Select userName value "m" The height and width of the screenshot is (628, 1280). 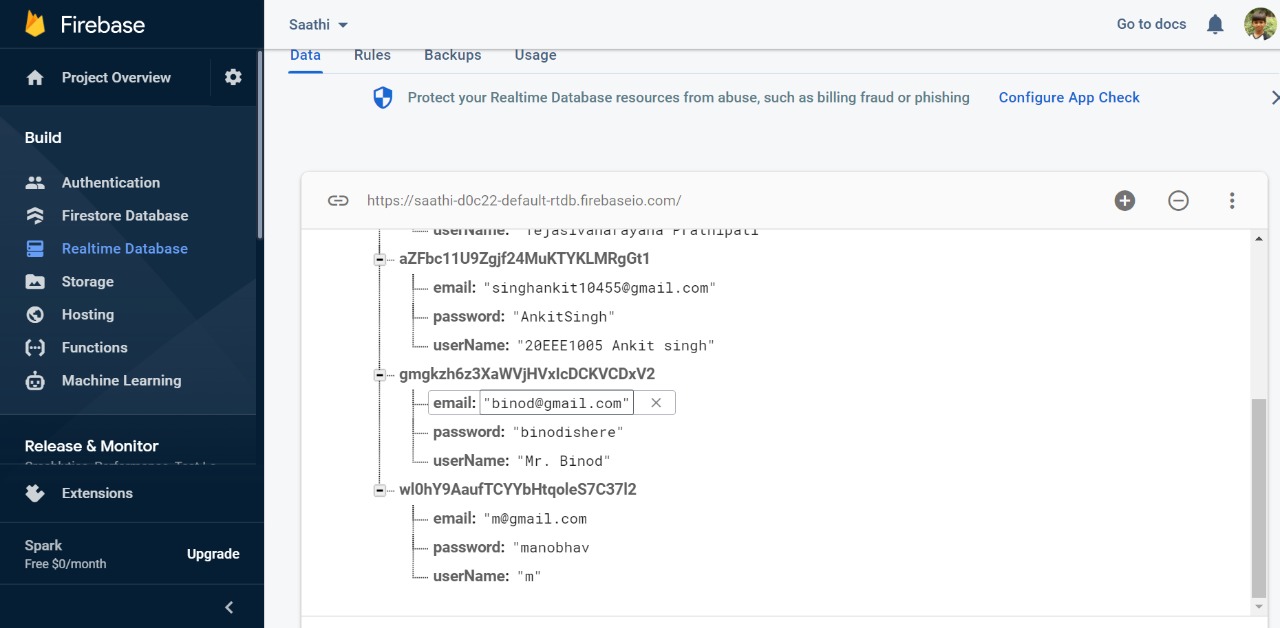tap(528, 577)
